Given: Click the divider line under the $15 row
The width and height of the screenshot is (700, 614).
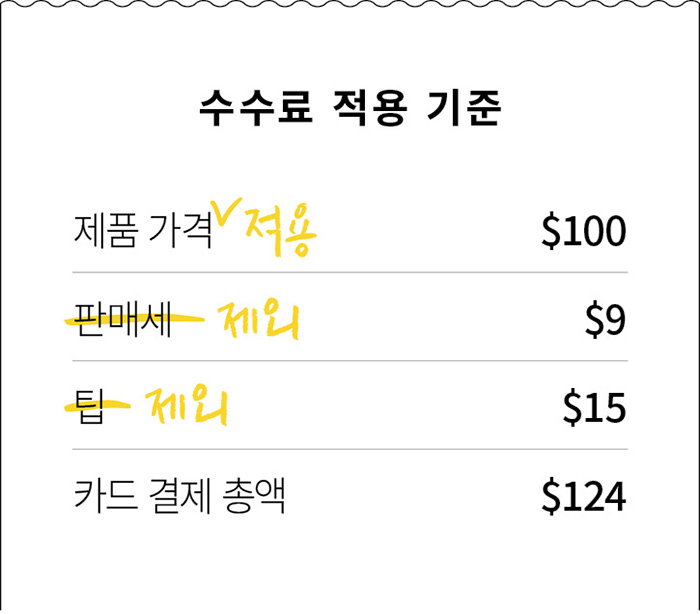Looking at the screenshot, I should pos(350,449).
